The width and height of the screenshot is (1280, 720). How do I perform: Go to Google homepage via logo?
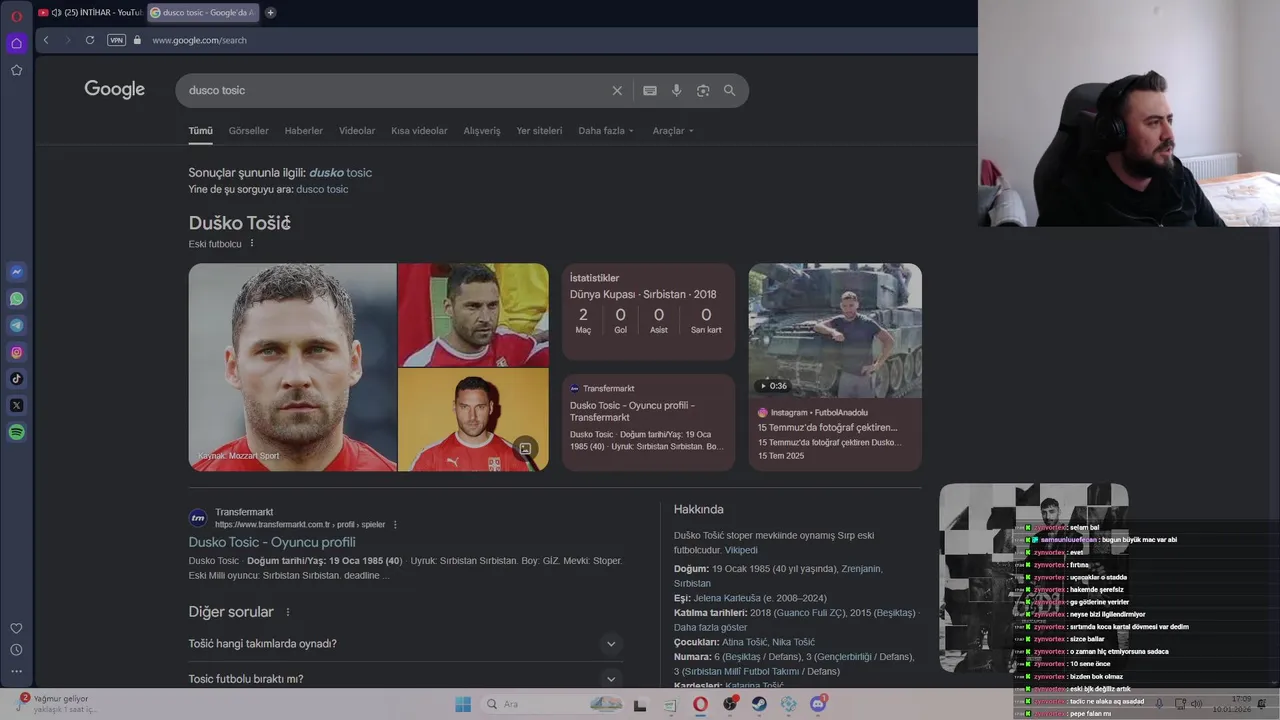tap(114, 89)
